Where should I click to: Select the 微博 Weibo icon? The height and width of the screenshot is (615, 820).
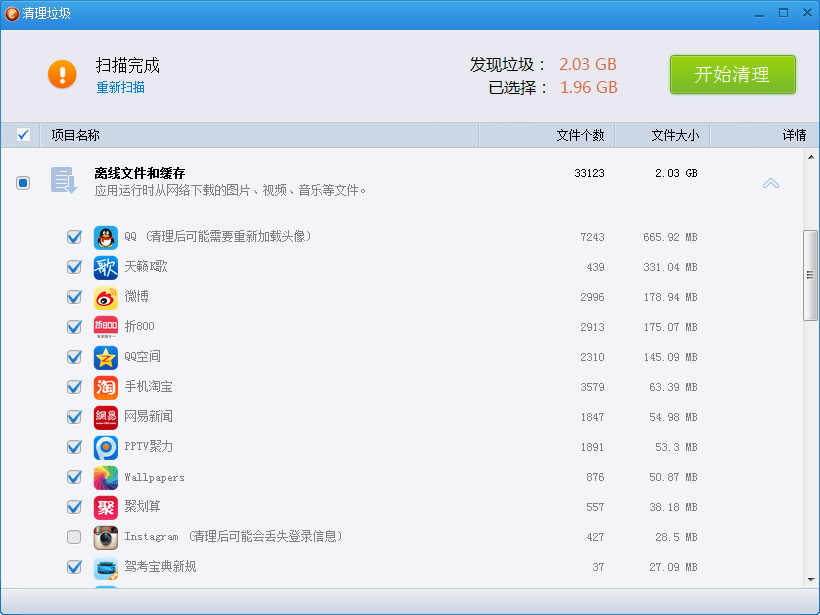click(x=106, y=298)
